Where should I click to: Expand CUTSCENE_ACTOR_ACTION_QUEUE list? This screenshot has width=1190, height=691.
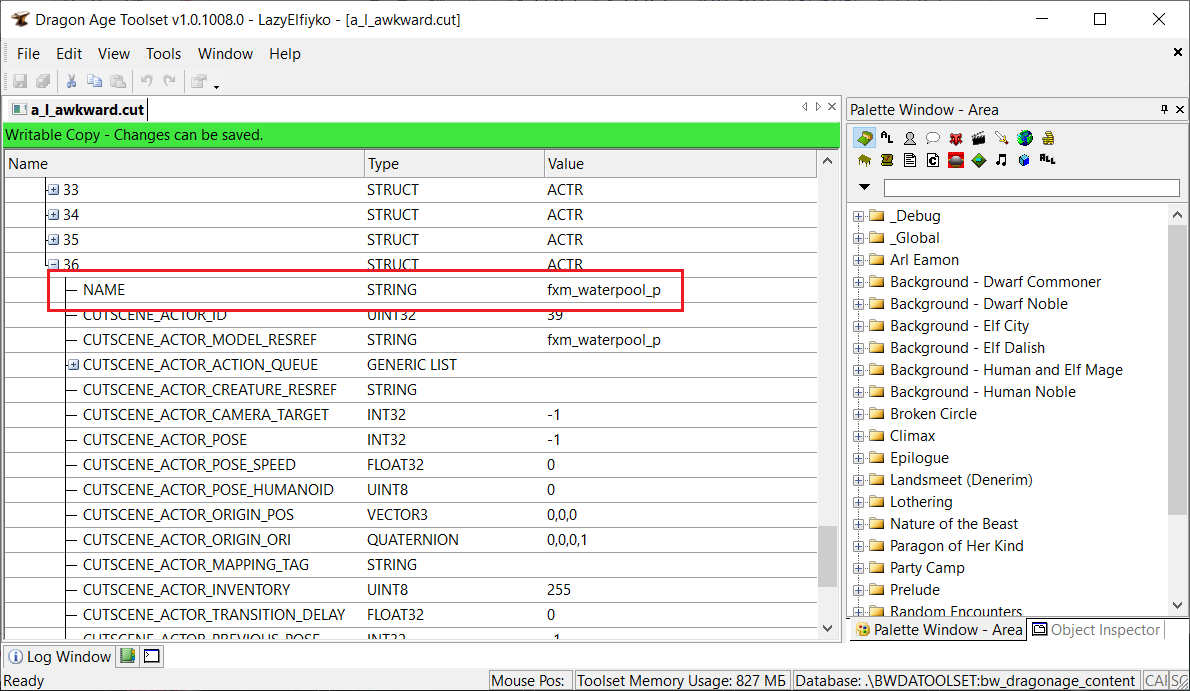click(73, 365)
